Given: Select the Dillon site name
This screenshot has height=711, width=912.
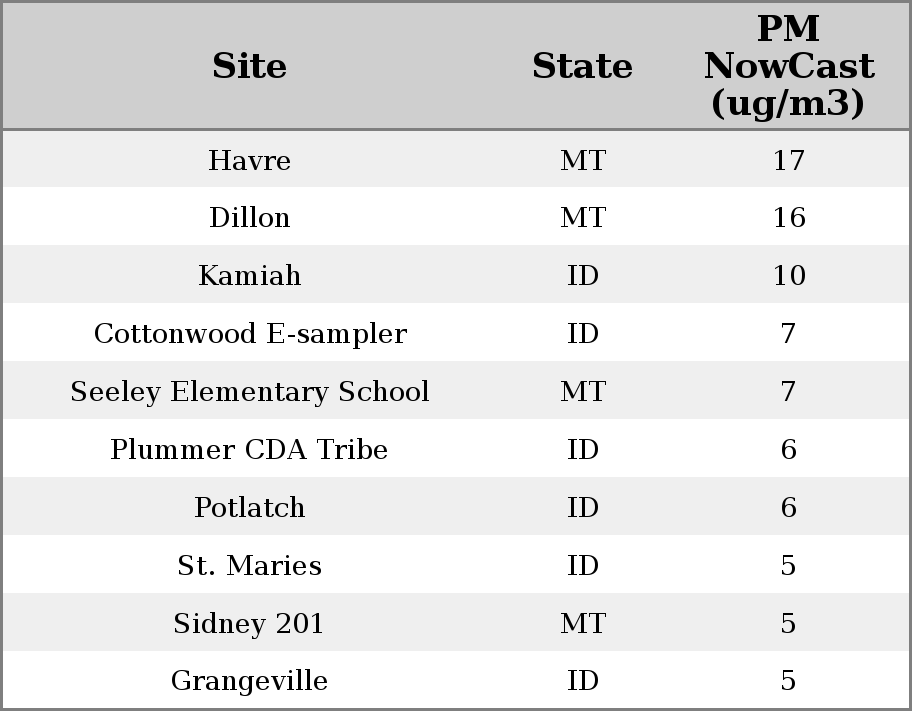Looking at the screenshot, I should click(249, 218).
